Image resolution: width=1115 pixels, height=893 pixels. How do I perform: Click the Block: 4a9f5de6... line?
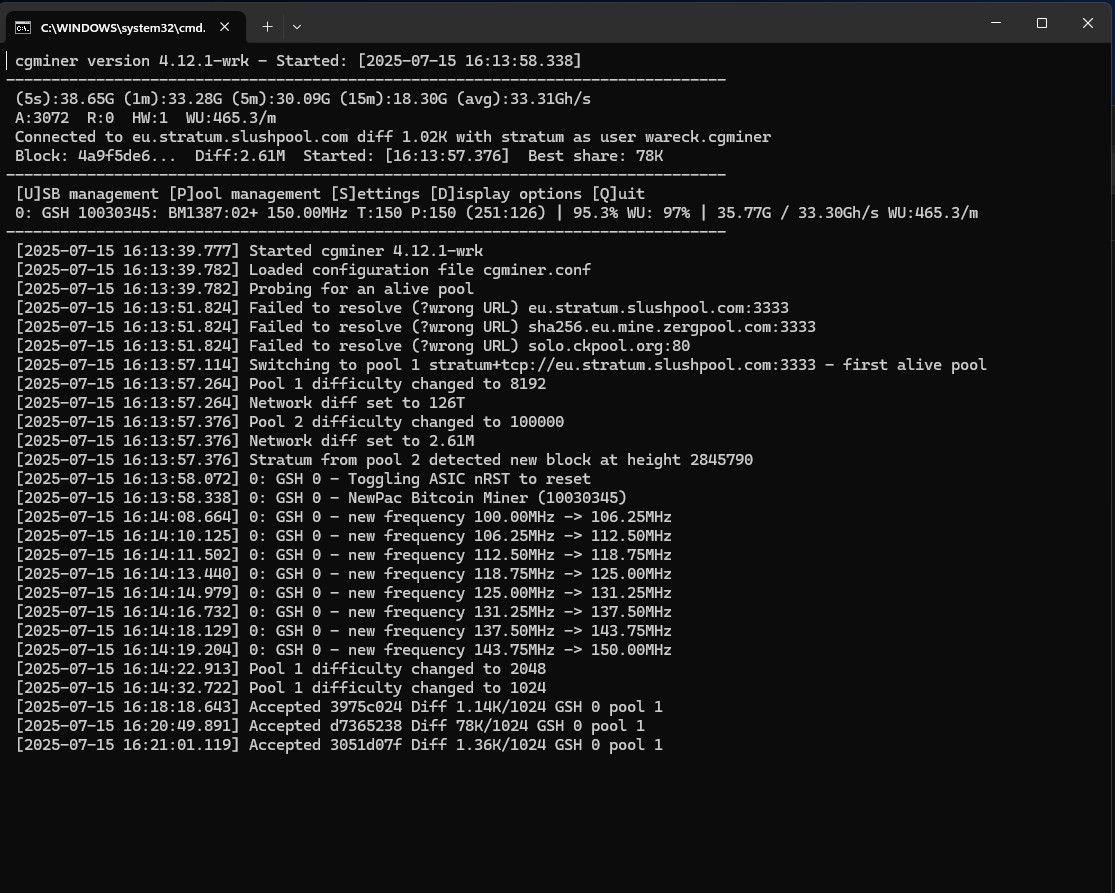pyautogui.click(x=339, y=156)
